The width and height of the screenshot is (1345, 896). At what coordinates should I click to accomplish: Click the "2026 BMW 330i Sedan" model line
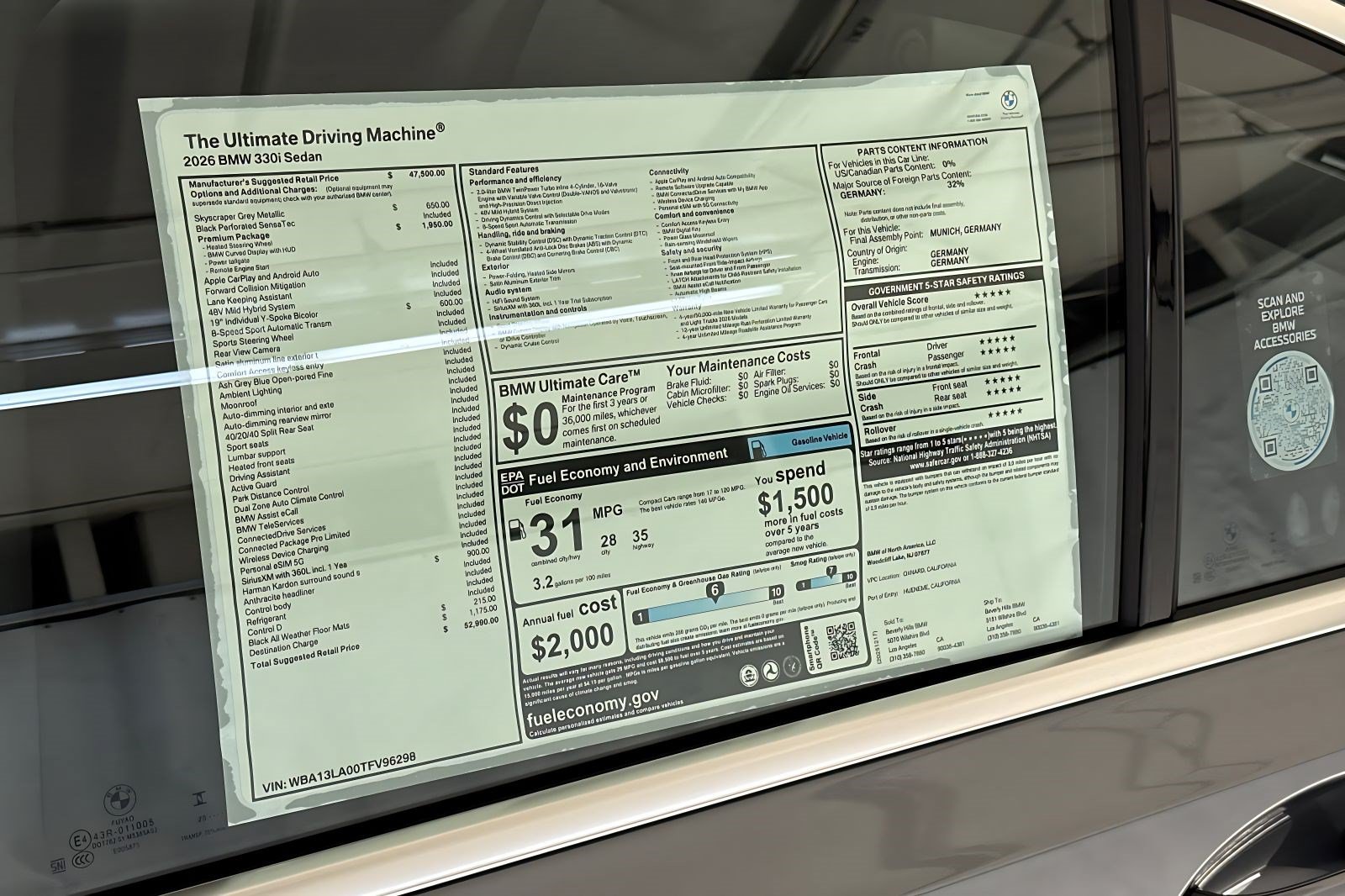click(253, 157)
